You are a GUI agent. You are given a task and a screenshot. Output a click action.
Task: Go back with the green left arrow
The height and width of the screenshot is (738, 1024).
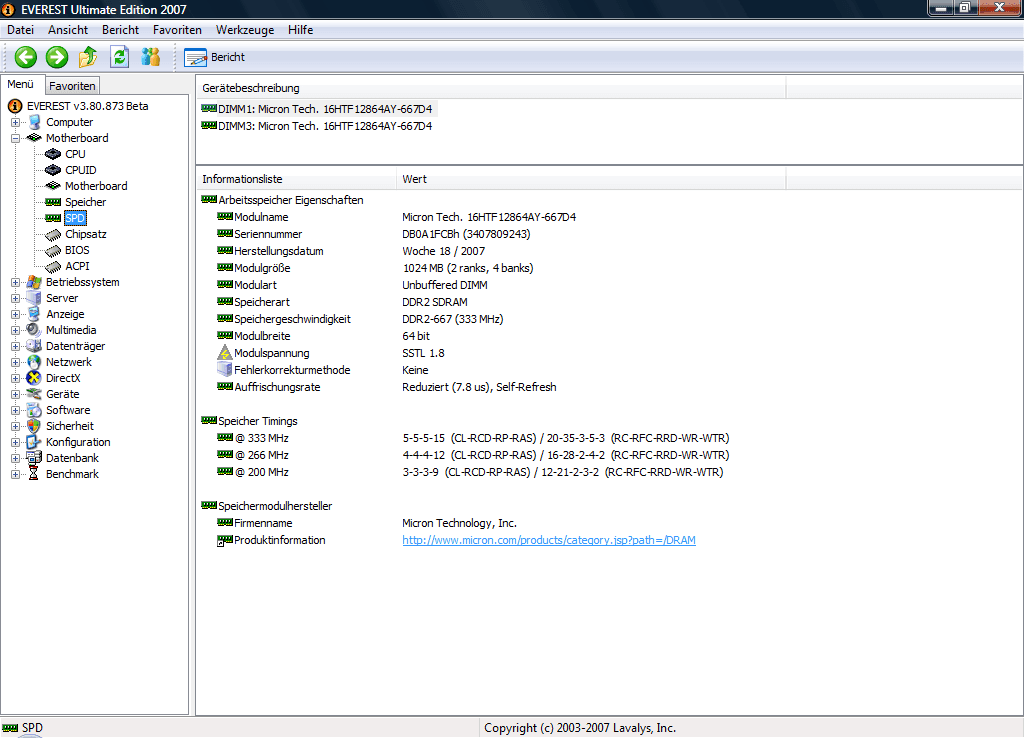pyautogui.click(x=26, y=57)
